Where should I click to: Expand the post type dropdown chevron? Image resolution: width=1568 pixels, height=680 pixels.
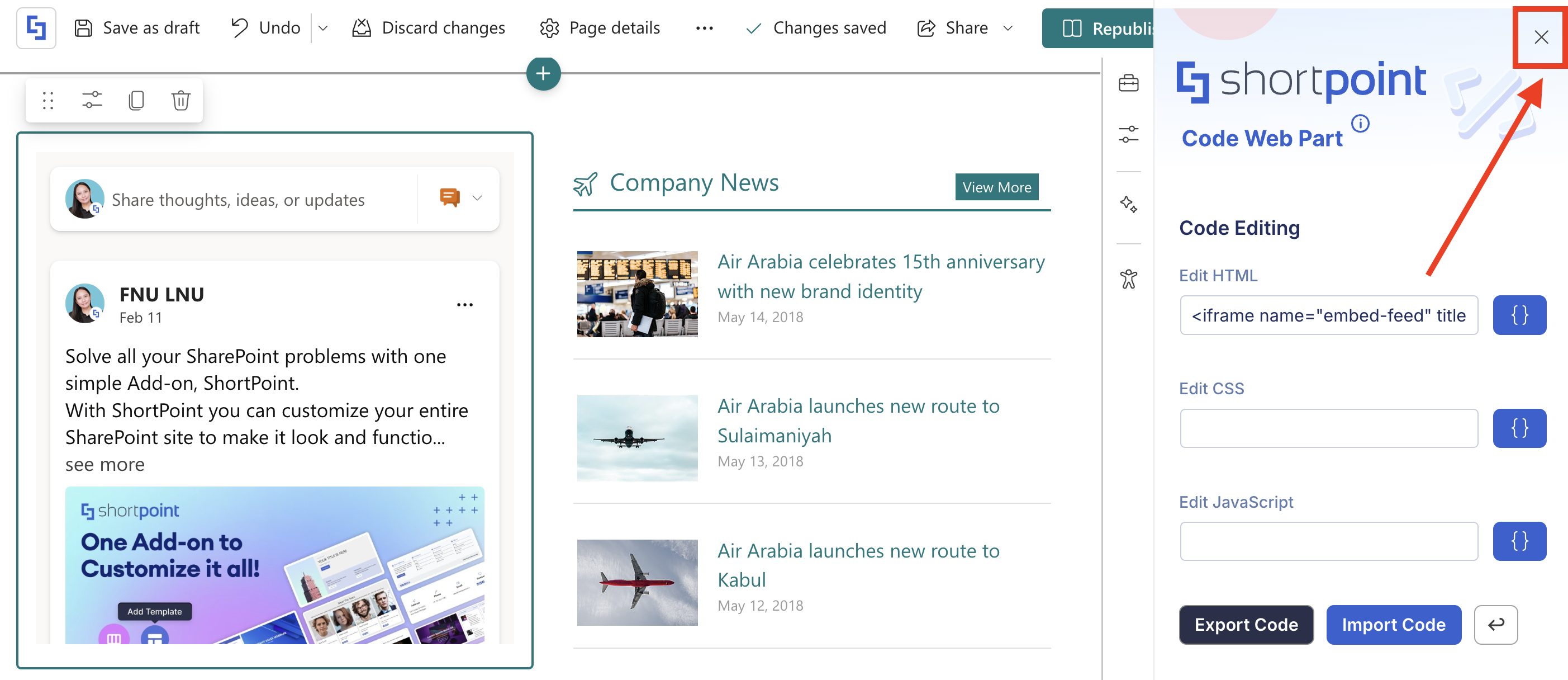(477, 198)
